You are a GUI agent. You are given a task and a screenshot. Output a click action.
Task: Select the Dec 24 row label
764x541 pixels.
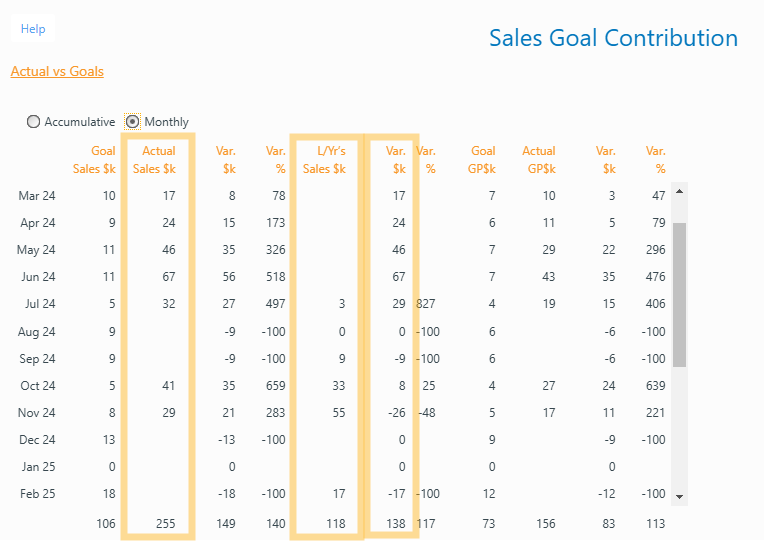point(37,439)
